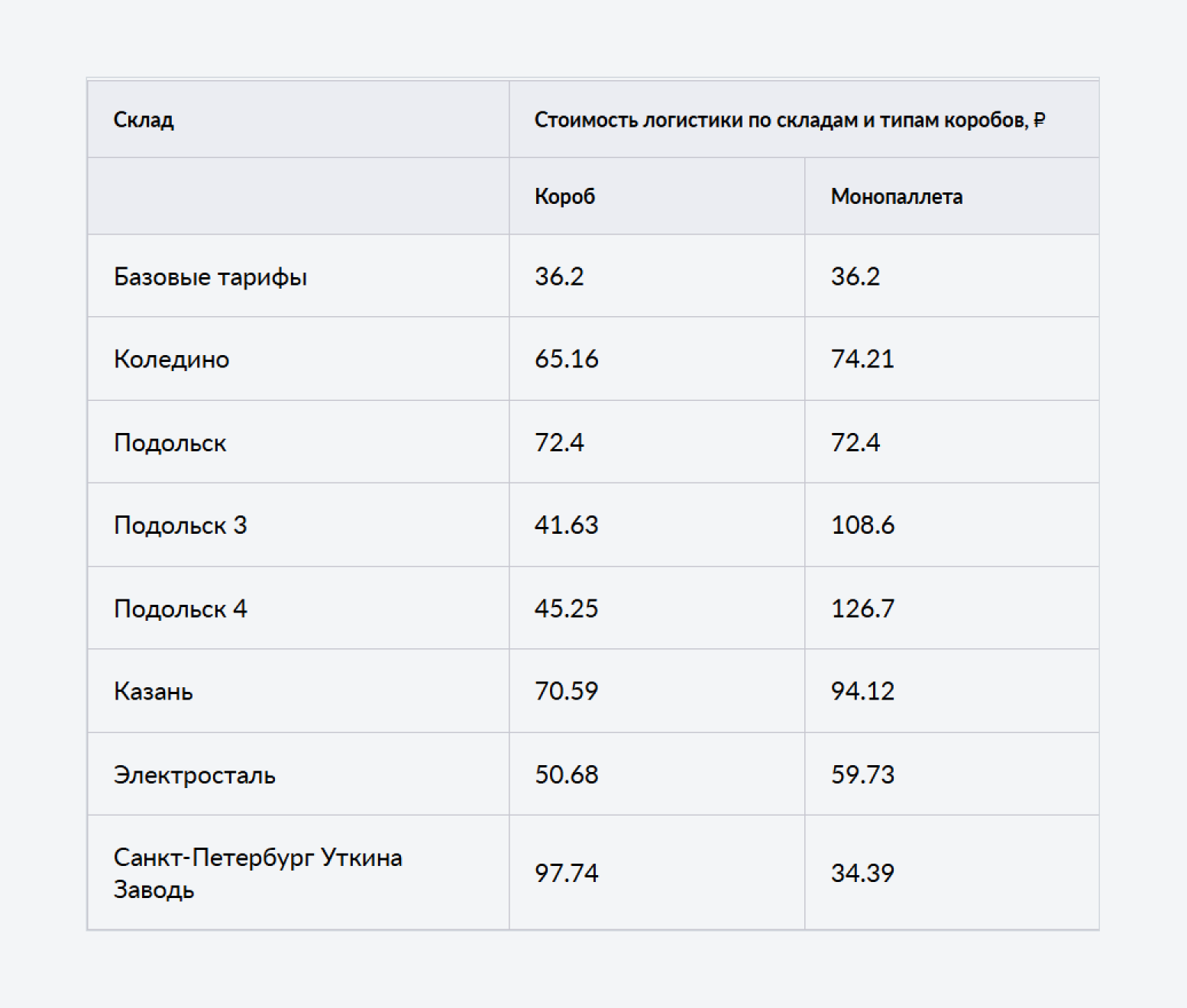
Task: Select the Монопаллета column header
Action: (x=896, y=196)
